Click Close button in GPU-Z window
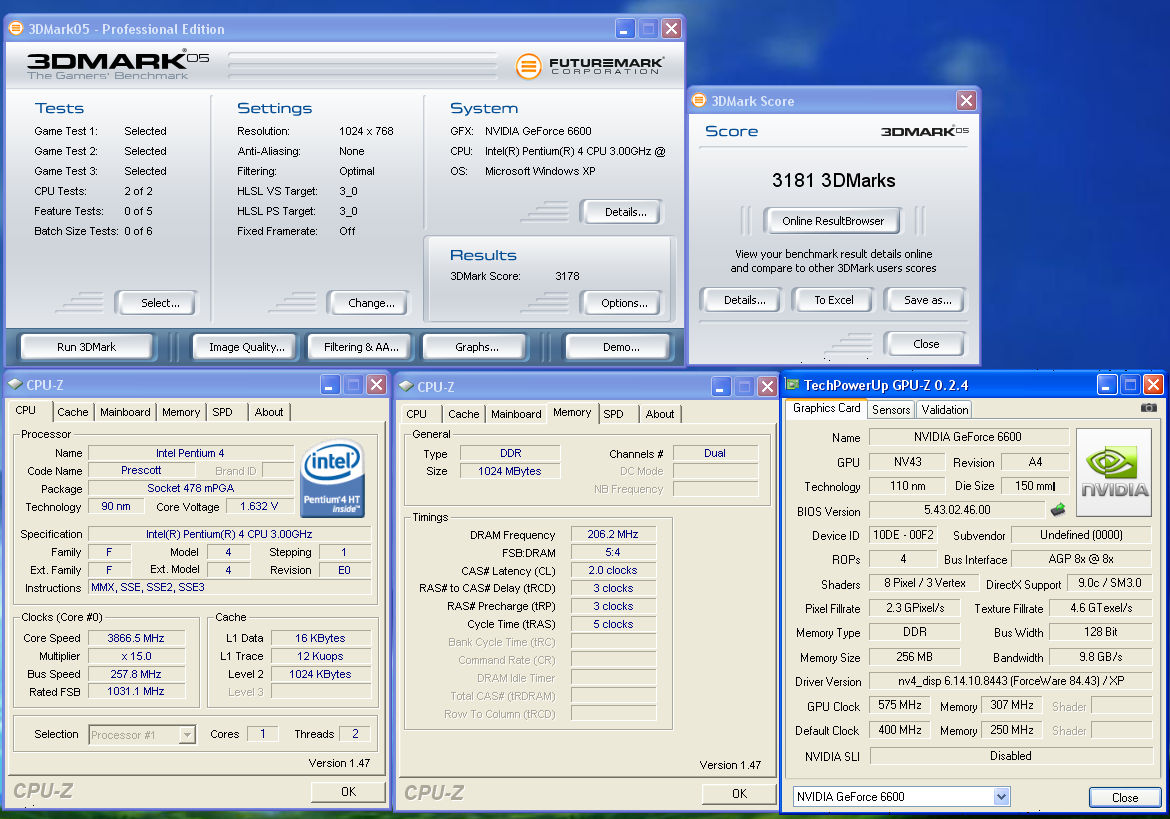The image size is (1170, 819). coord(1124,797)
